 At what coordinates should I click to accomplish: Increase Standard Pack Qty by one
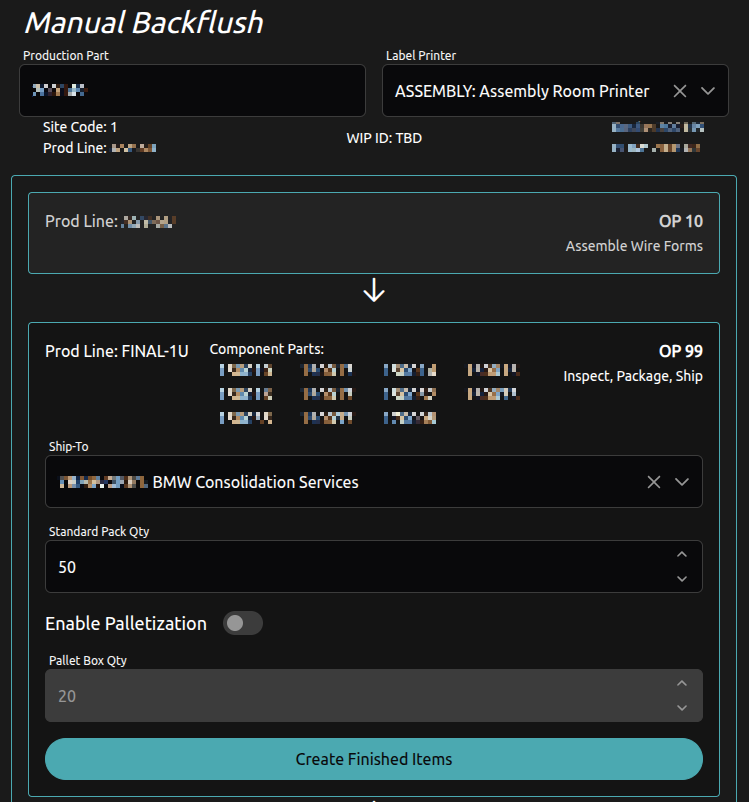coord(682,554)
